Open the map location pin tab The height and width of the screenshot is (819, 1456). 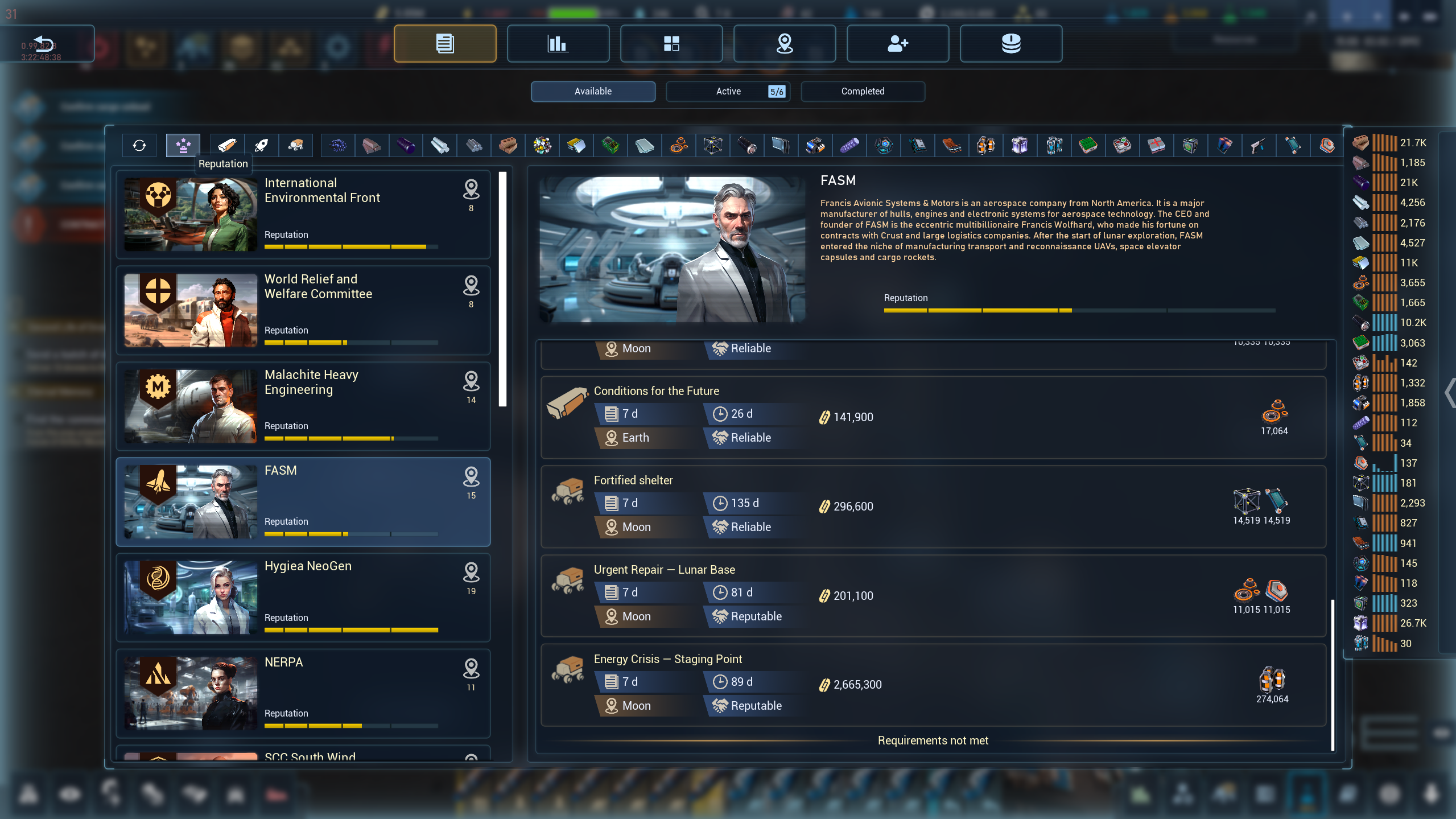[785, 43]
